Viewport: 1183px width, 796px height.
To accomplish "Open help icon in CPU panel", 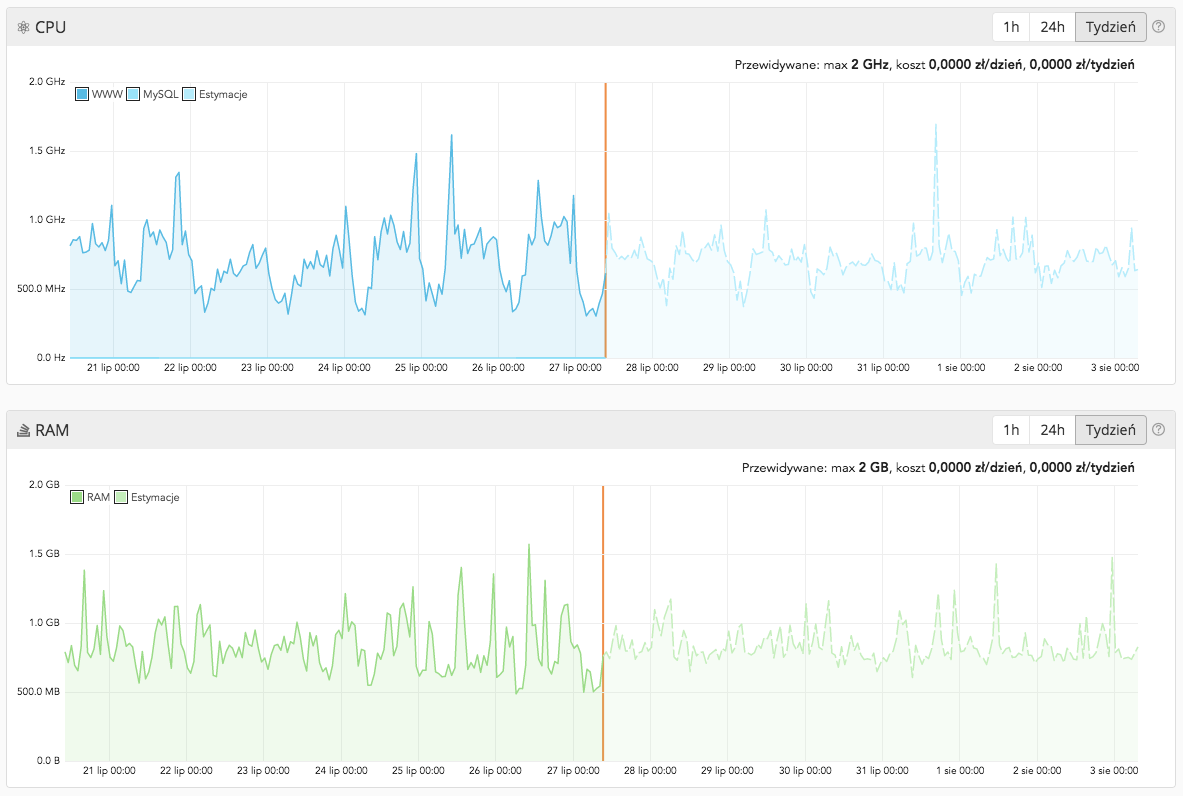I will tap(1159, 26).
